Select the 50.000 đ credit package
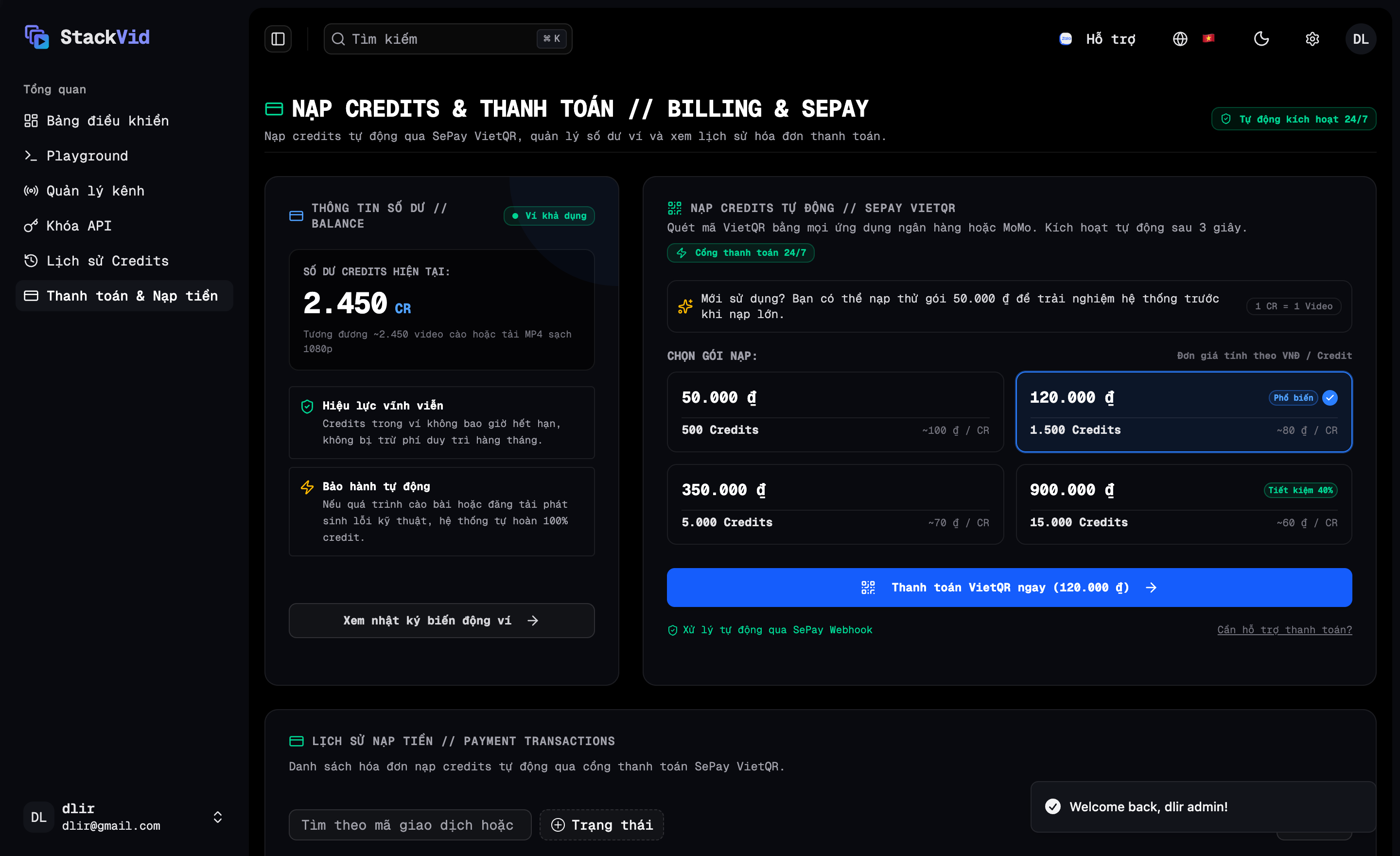1400x856 pixels. pos(835,412)
